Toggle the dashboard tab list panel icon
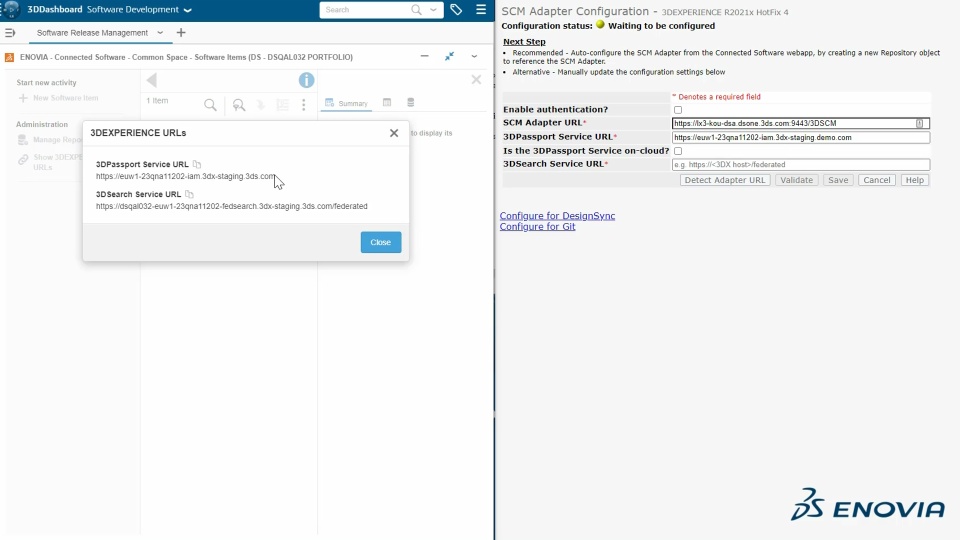960x540 pixels. [x=10, y=33]
